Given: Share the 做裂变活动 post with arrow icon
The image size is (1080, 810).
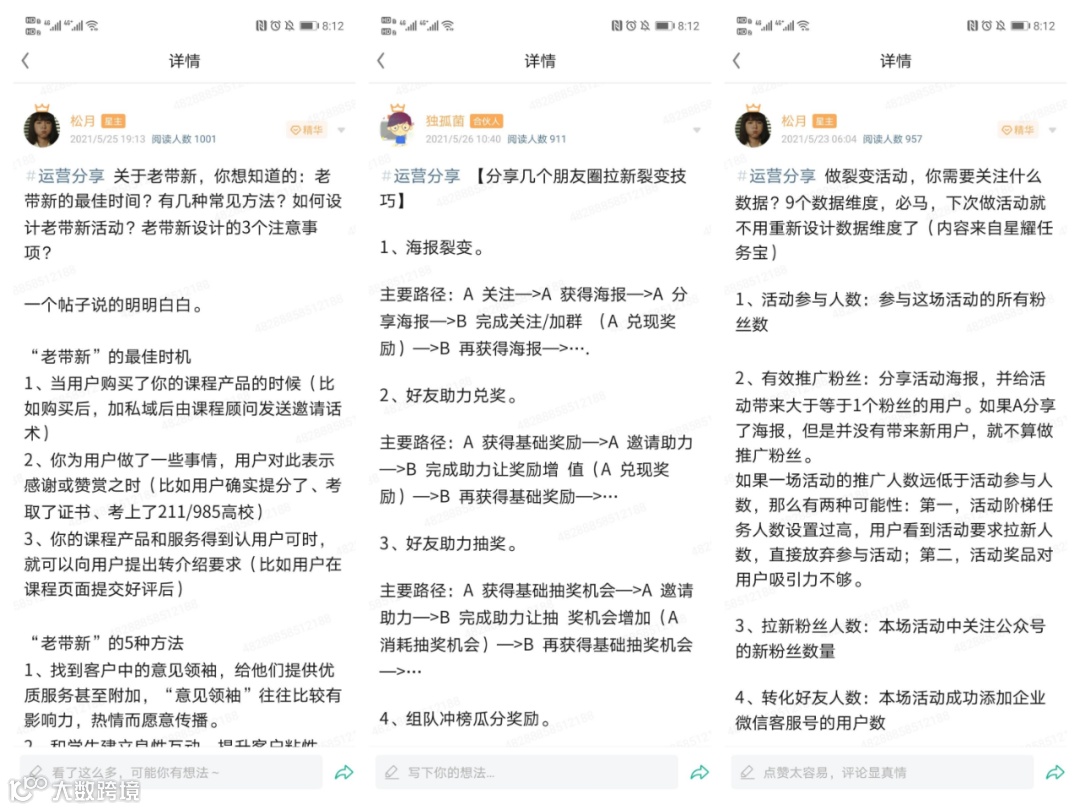Looking at the screenshot, I should coord(1055,773).
